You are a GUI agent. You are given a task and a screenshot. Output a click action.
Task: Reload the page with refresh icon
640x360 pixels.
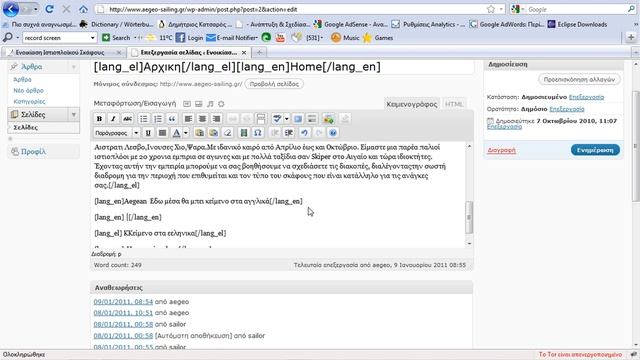click(x=49, y=9)
